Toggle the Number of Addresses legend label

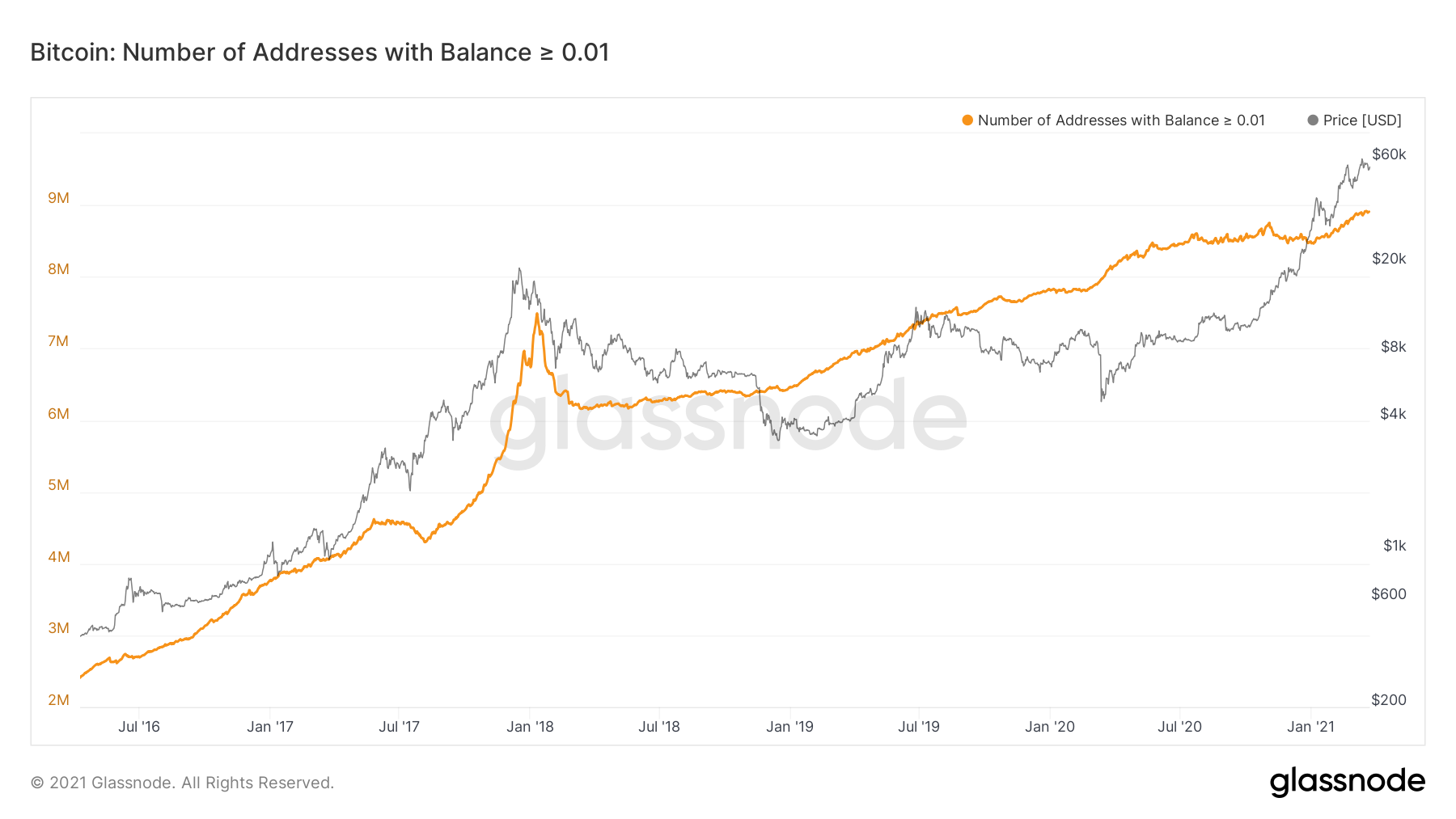click(1120, 120)
